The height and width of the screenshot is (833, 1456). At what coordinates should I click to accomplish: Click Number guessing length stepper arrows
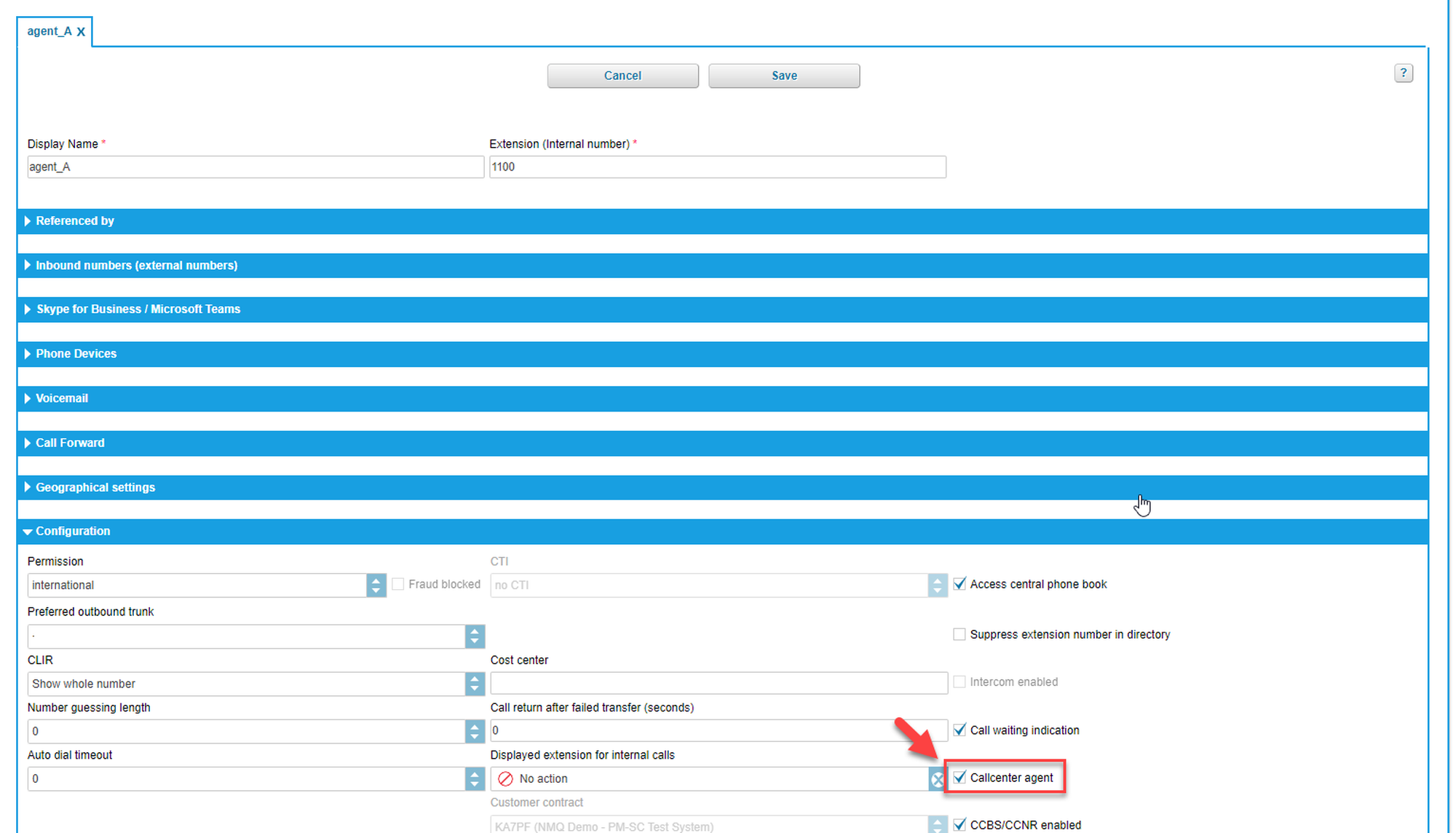pyautogui.click(x=474, y=731)
